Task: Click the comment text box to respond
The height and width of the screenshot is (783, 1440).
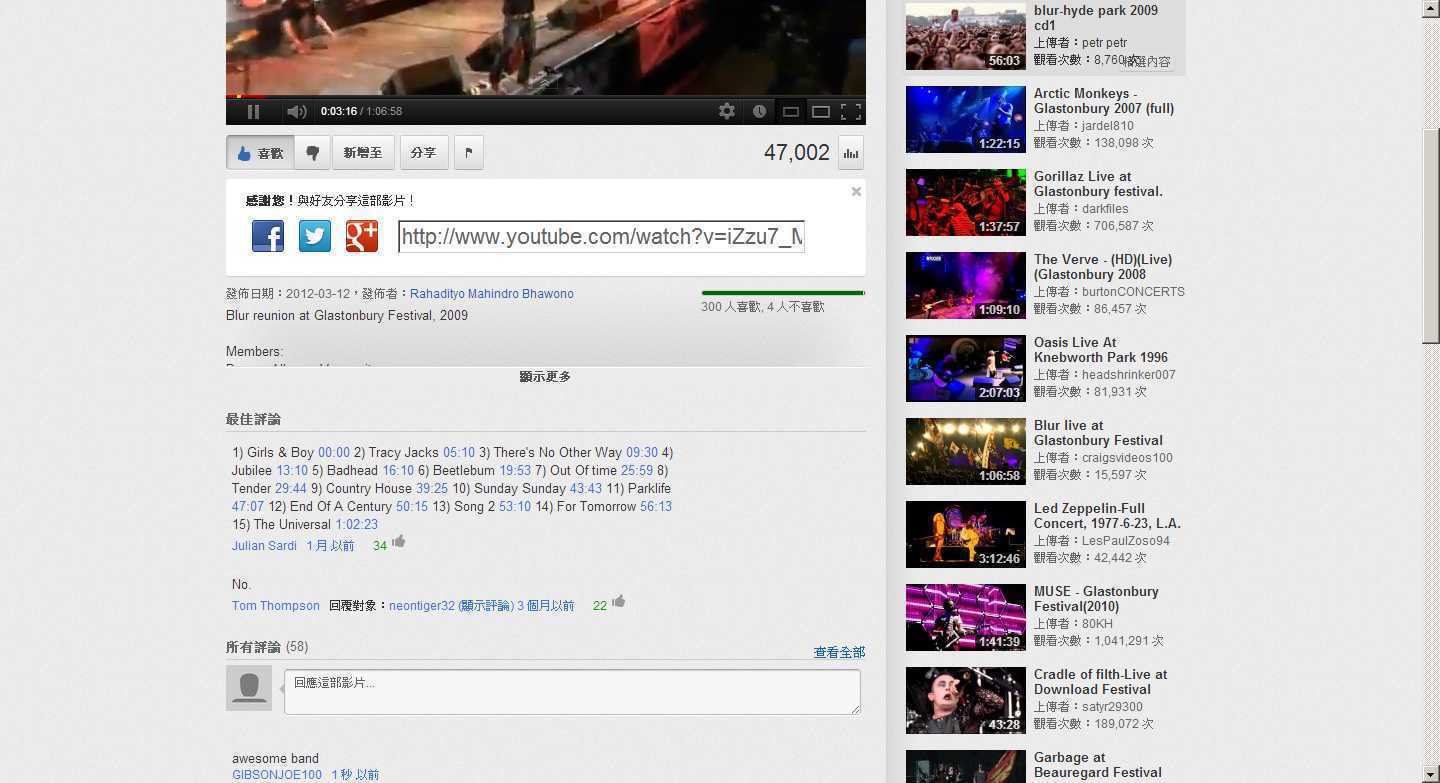Action: tap(572, 692)
